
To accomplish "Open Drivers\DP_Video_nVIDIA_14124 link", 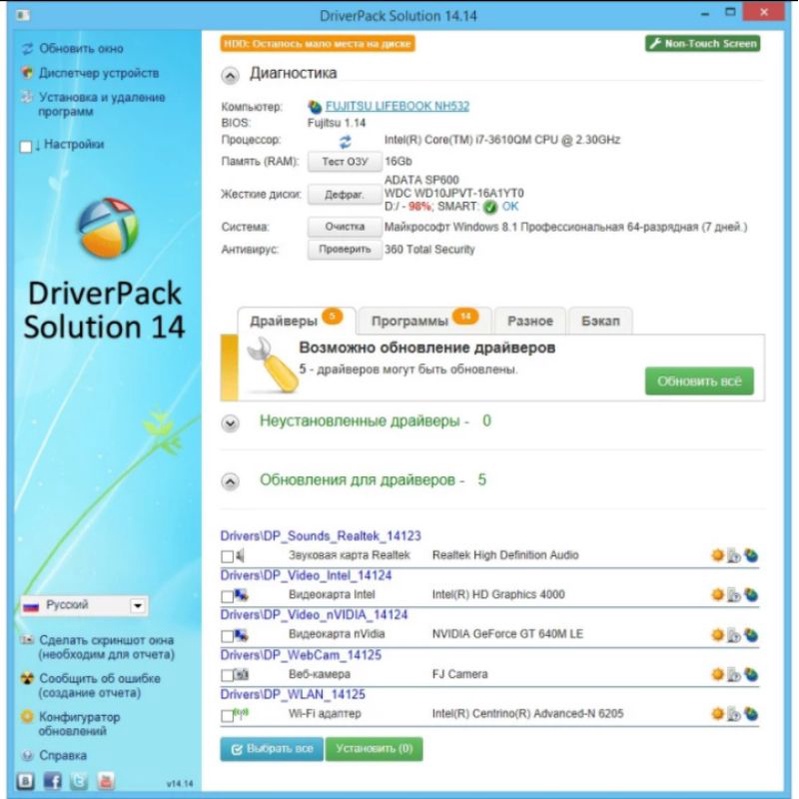I will click(314, 615).
